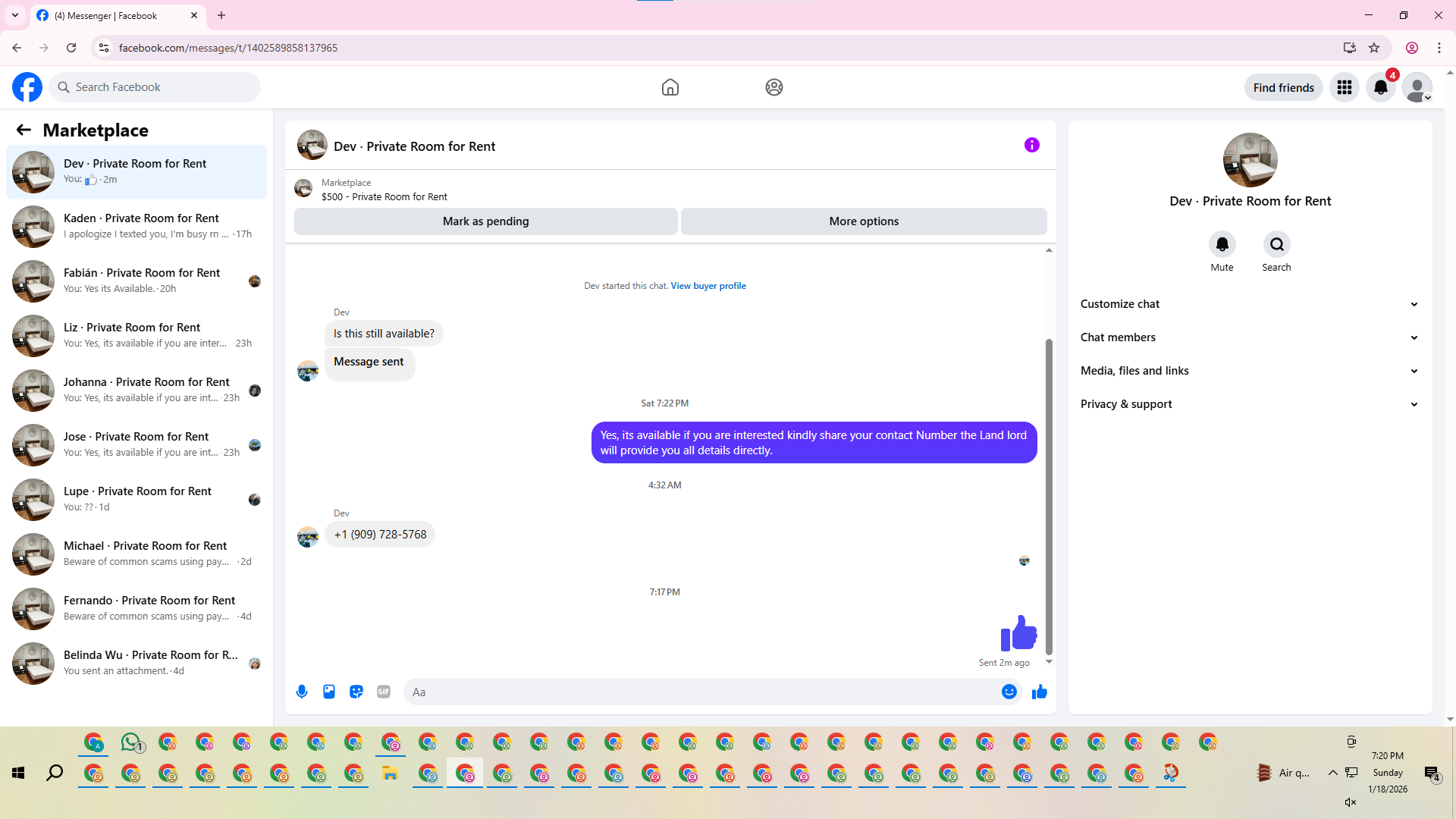Attach a file with photo icon

(x=329, y=692)
